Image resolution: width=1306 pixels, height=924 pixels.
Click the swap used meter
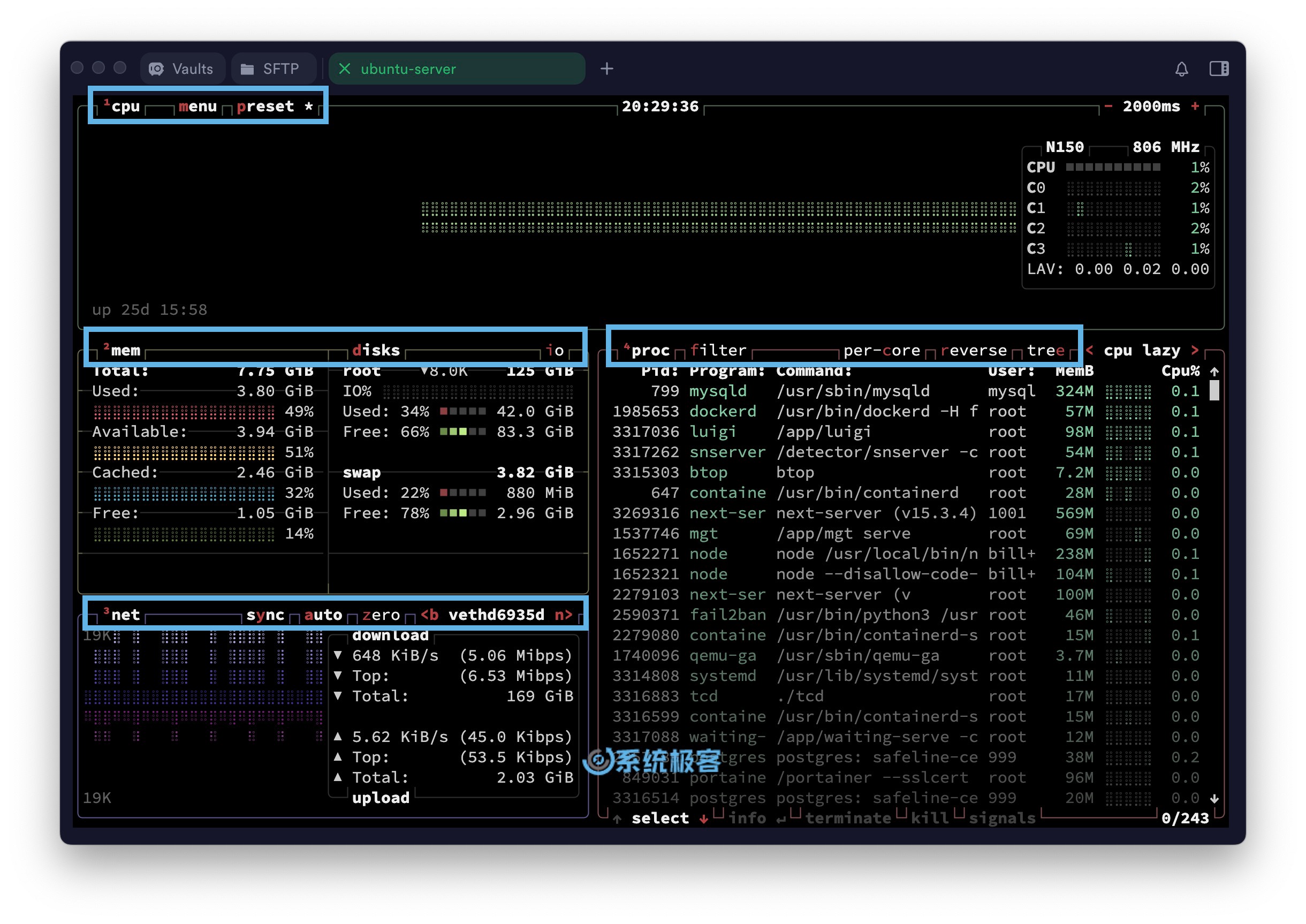point(462,492)
